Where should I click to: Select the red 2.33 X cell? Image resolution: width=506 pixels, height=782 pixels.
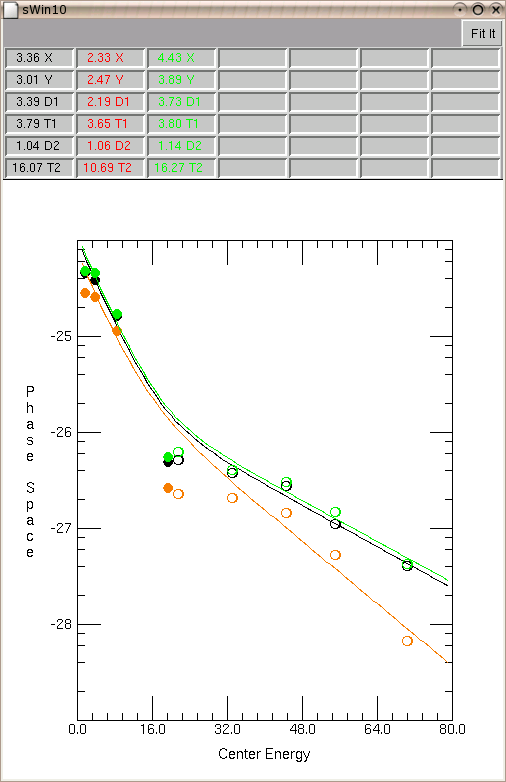(x=111, y=58)
